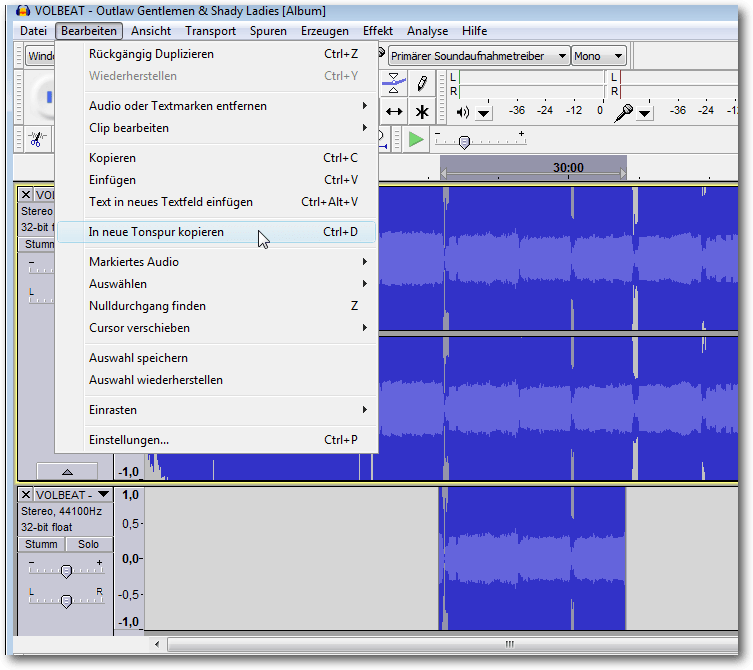Viewport: 753px width, 670px height.
Task: Select the Time Shift arrow tool
Action: point(394,112)
